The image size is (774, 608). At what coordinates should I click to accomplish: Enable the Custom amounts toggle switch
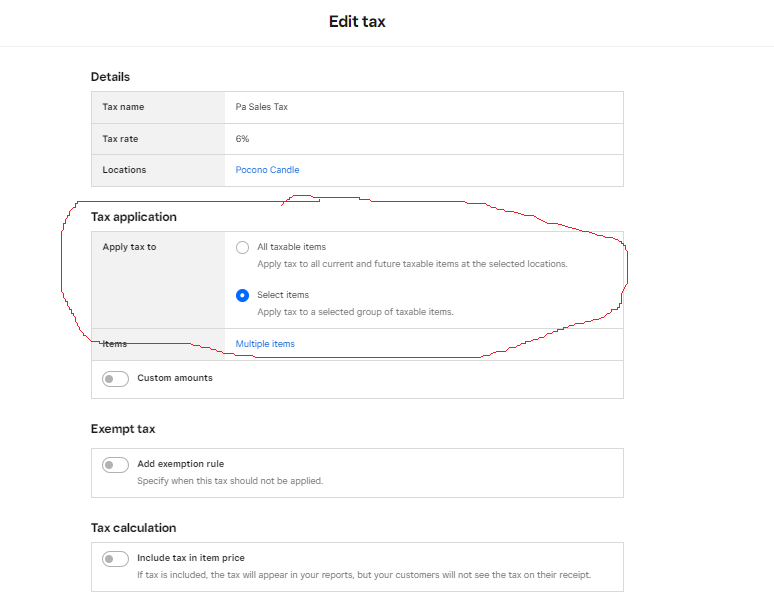[115, 379]
